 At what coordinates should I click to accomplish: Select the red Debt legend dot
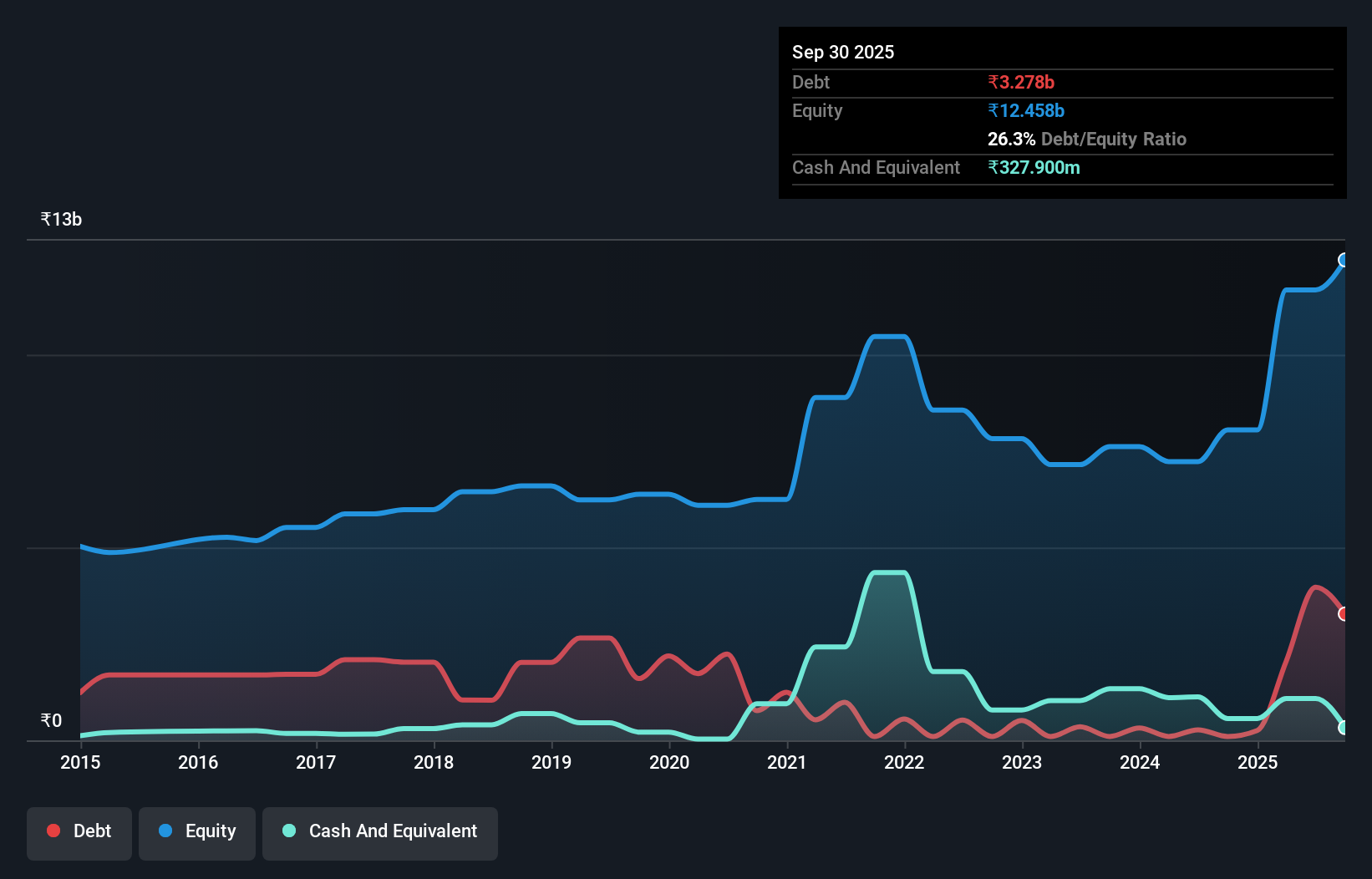53,831
